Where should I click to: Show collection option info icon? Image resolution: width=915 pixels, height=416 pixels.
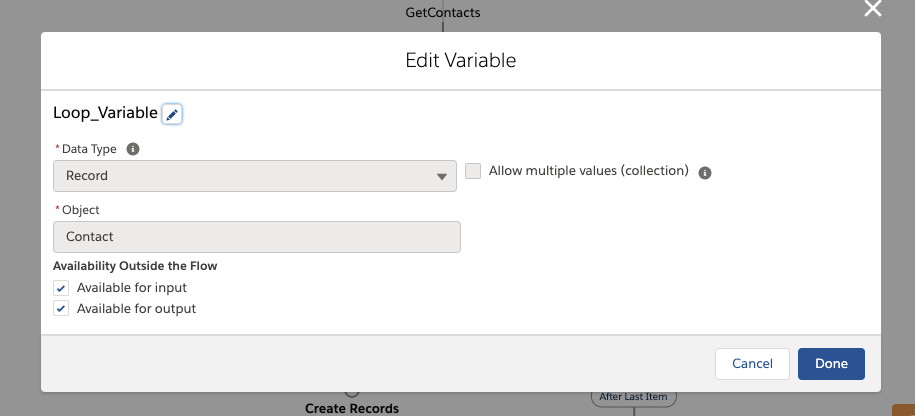tap(705, 173)
